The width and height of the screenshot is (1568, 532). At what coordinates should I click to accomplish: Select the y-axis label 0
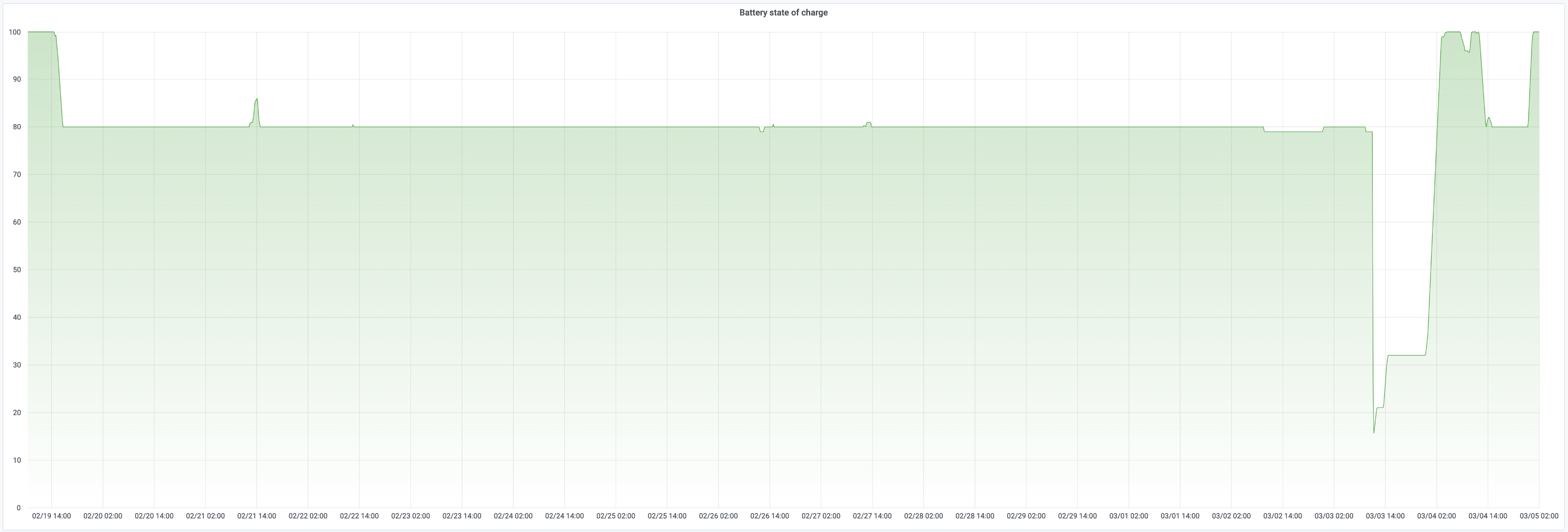click(x=19, y=508)
